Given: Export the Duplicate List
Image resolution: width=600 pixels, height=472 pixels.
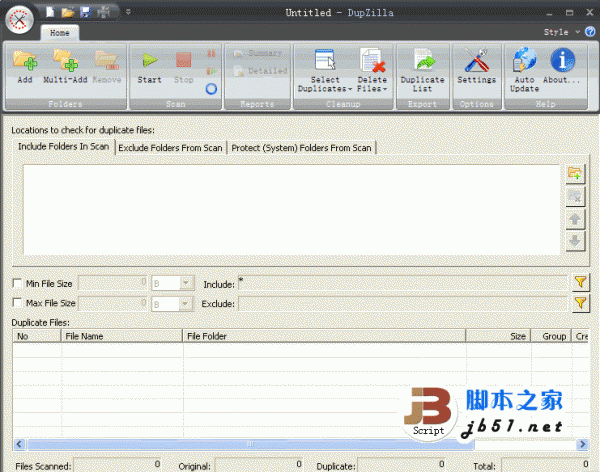Looking at the screenshot, I should click(422, 70).
